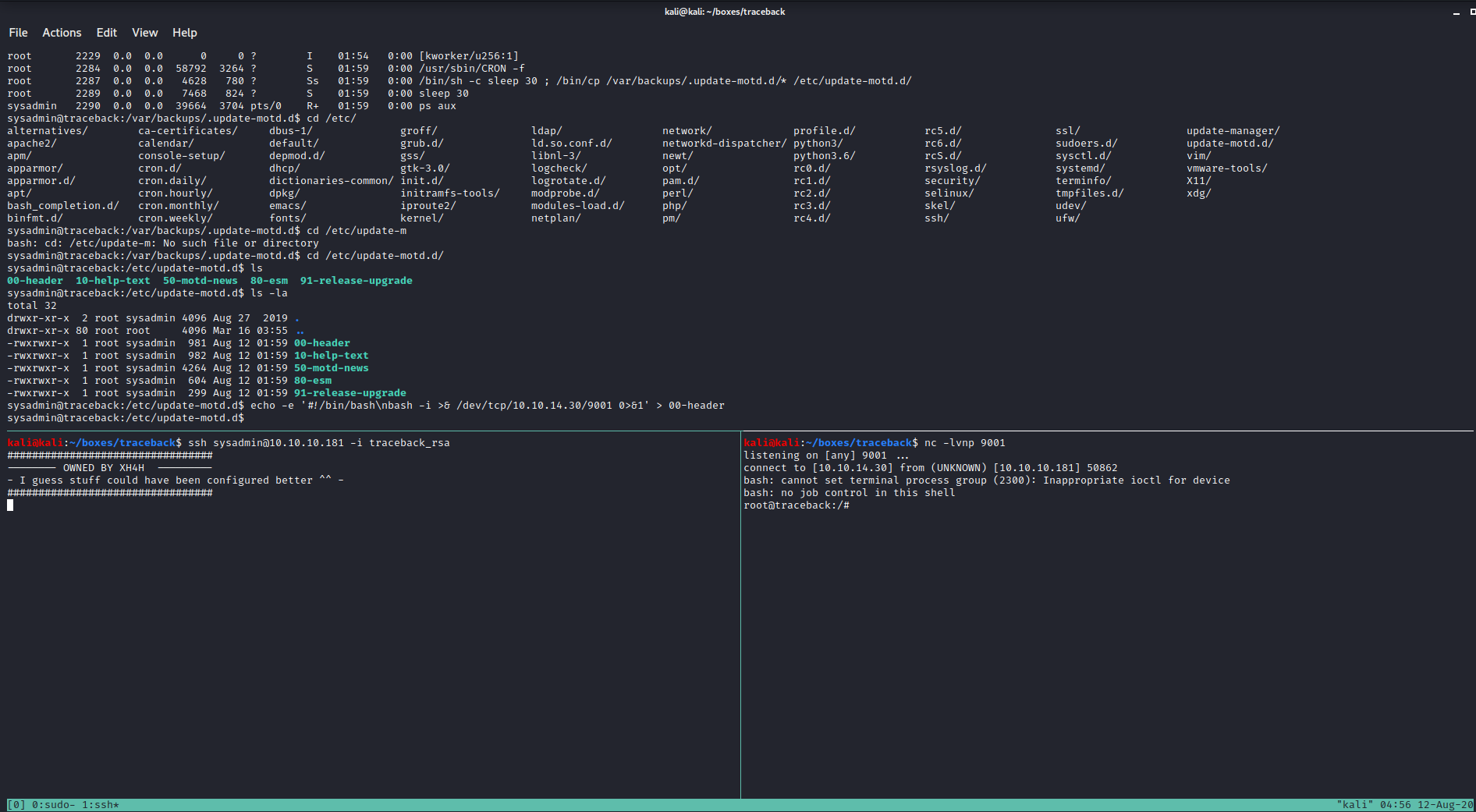Click the block cursor in left lower pane
Image resolution: width=1476 pixels, height=812 pixels.
(x=10, y=505)
